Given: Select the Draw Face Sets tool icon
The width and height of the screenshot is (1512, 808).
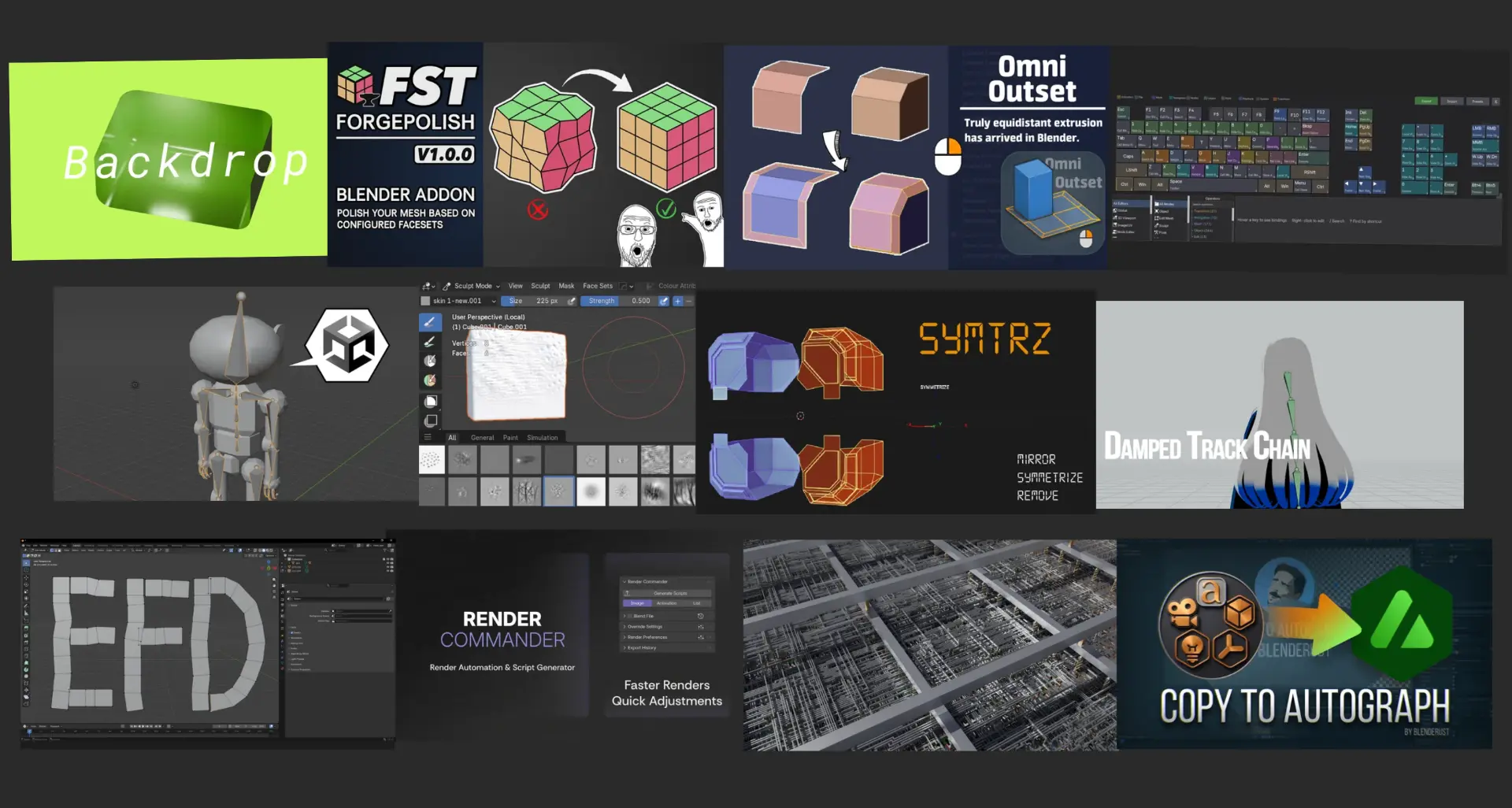Looking at the screenshot, I should 430,380.
